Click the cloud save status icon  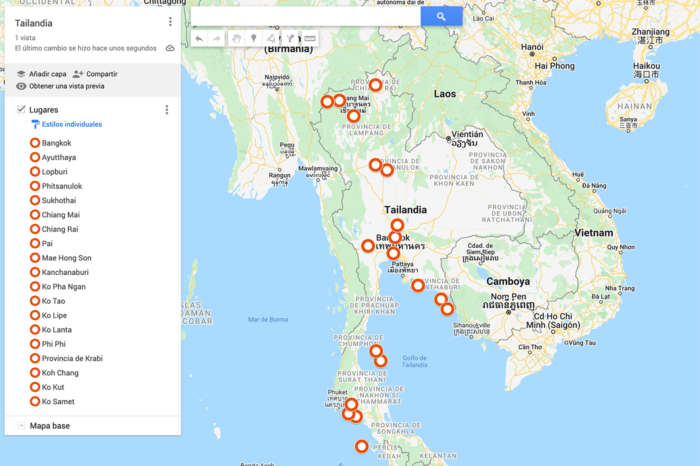point(170,48)
